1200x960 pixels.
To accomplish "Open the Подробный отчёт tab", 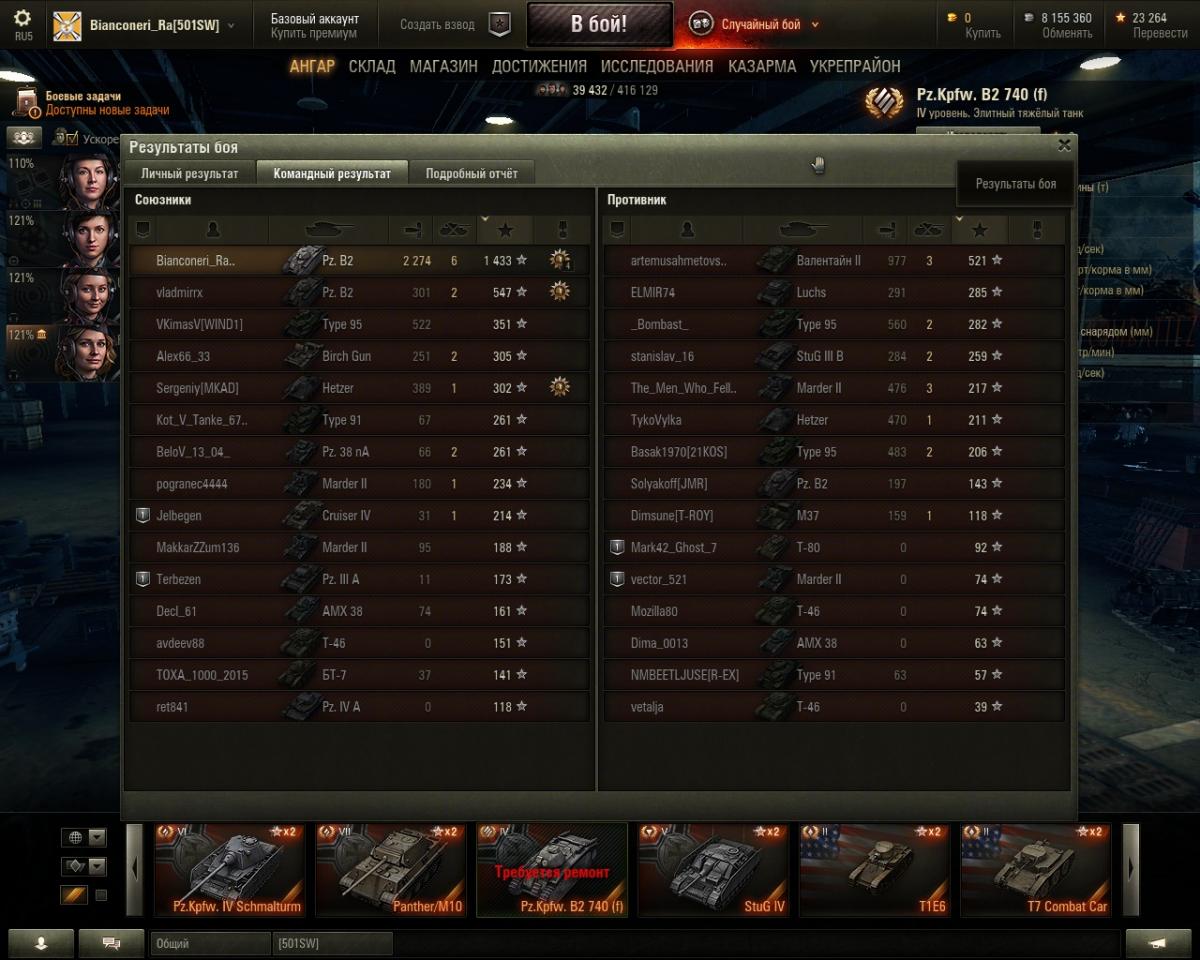I will point(472,173).
